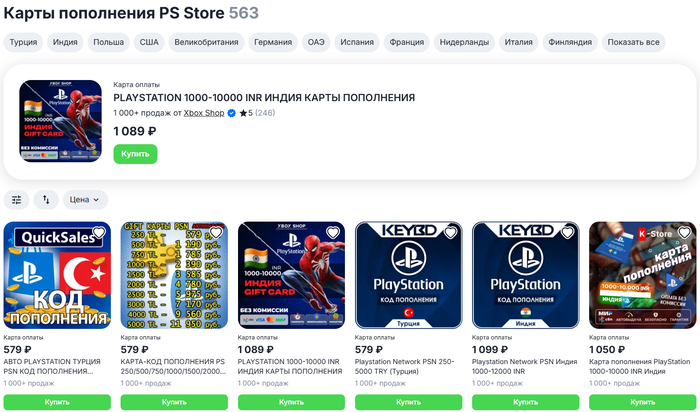Open the KEYBD PlayStation Турция thumbnail
The width and height of the screenshot is (700, 412).
tap(408, 275)
